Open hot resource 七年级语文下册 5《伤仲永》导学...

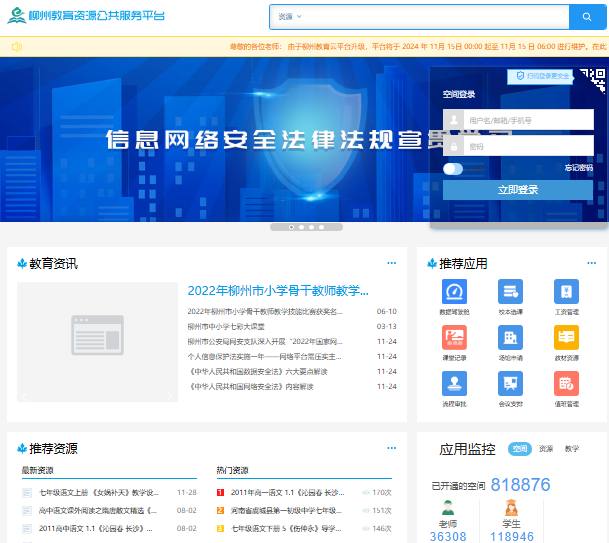pyautogui.click(x=286, y=528)
